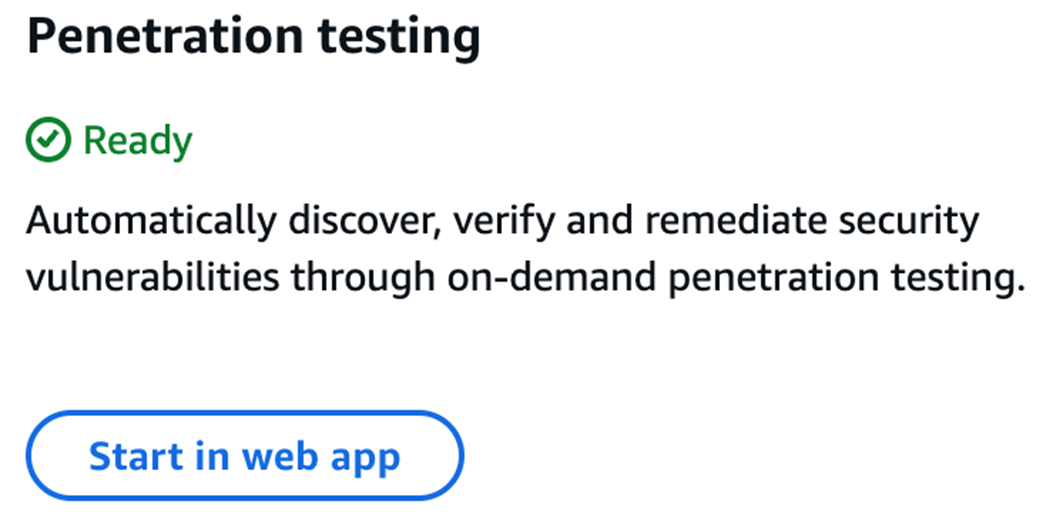The width and height of the screenshot is (1063, 521).
Task: Click the words web app on the button
Action: 319,456
